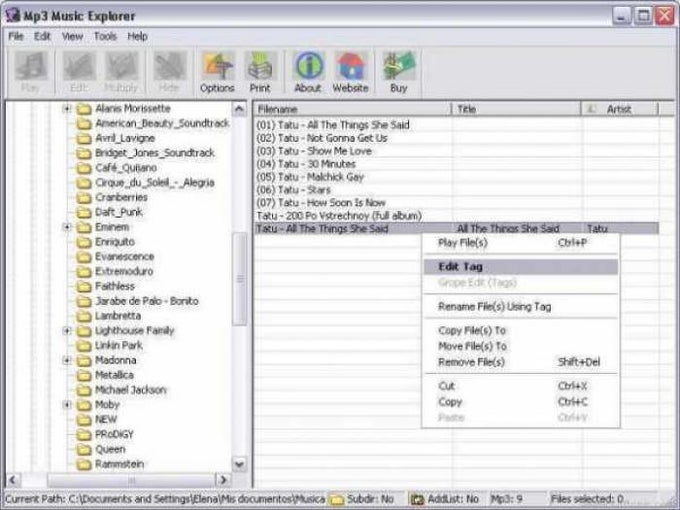The width and height of the screenshot is (680, 510).
Task: Choose Cut in the context menu
Action: (x=521, y=386)
